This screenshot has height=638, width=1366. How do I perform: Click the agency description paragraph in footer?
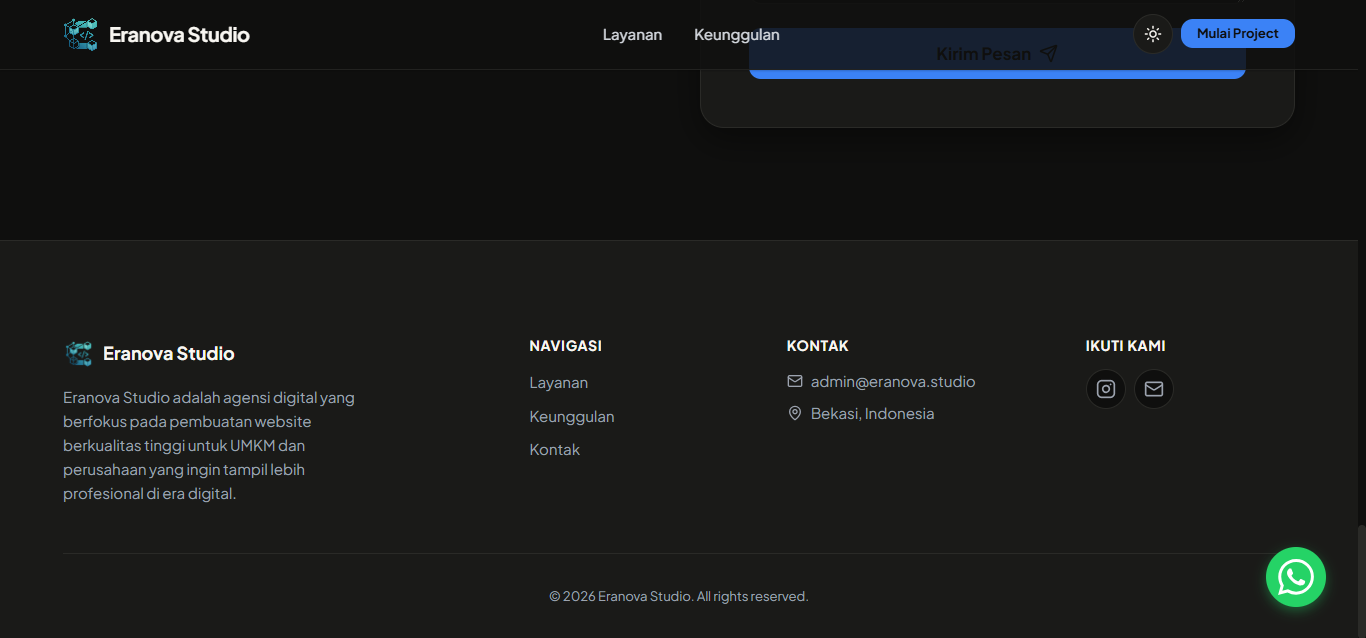pyautogui.click(x=210, y=445)
